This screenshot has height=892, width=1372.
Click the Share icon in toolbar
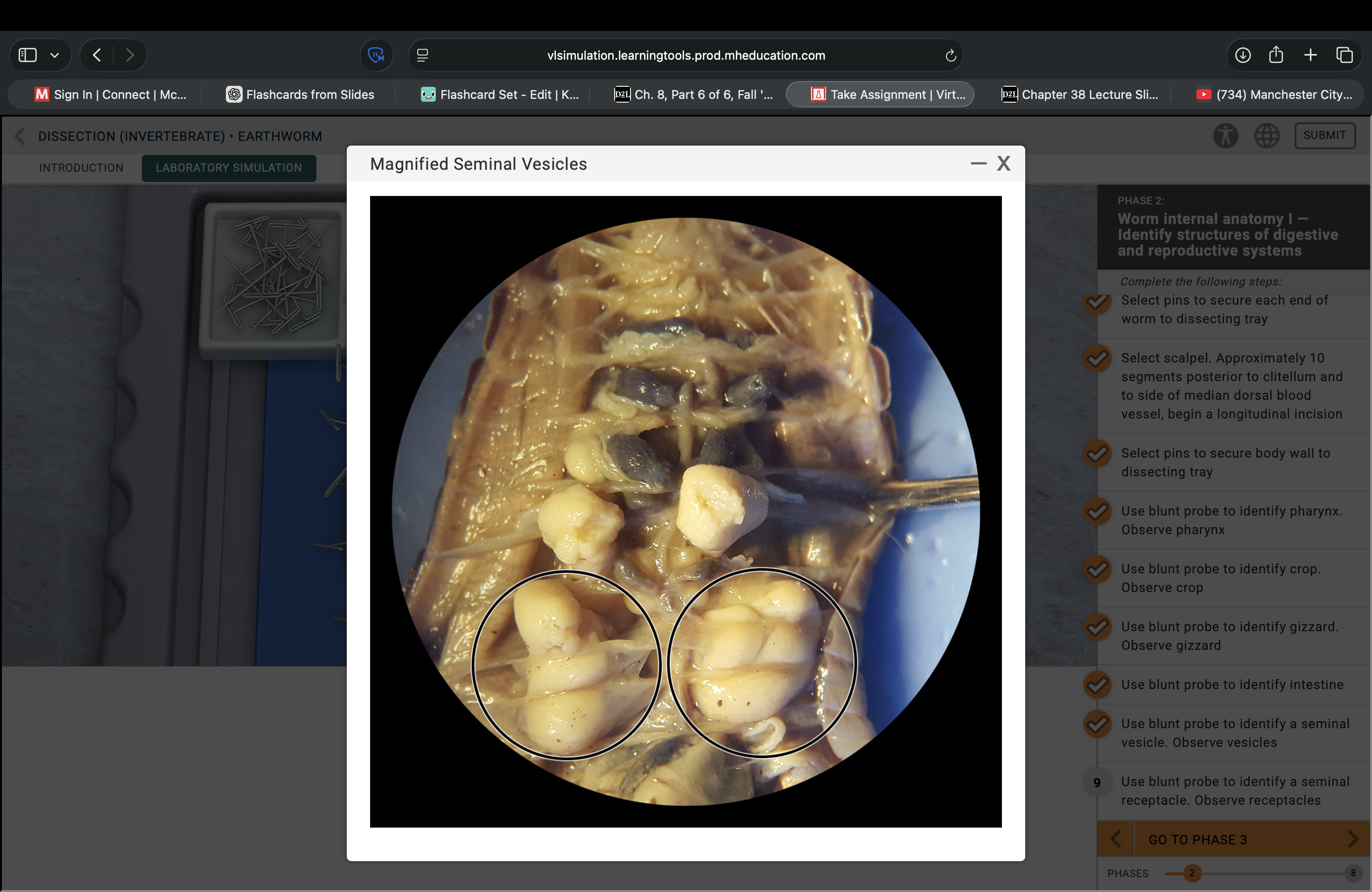[x=1276, y=56]
